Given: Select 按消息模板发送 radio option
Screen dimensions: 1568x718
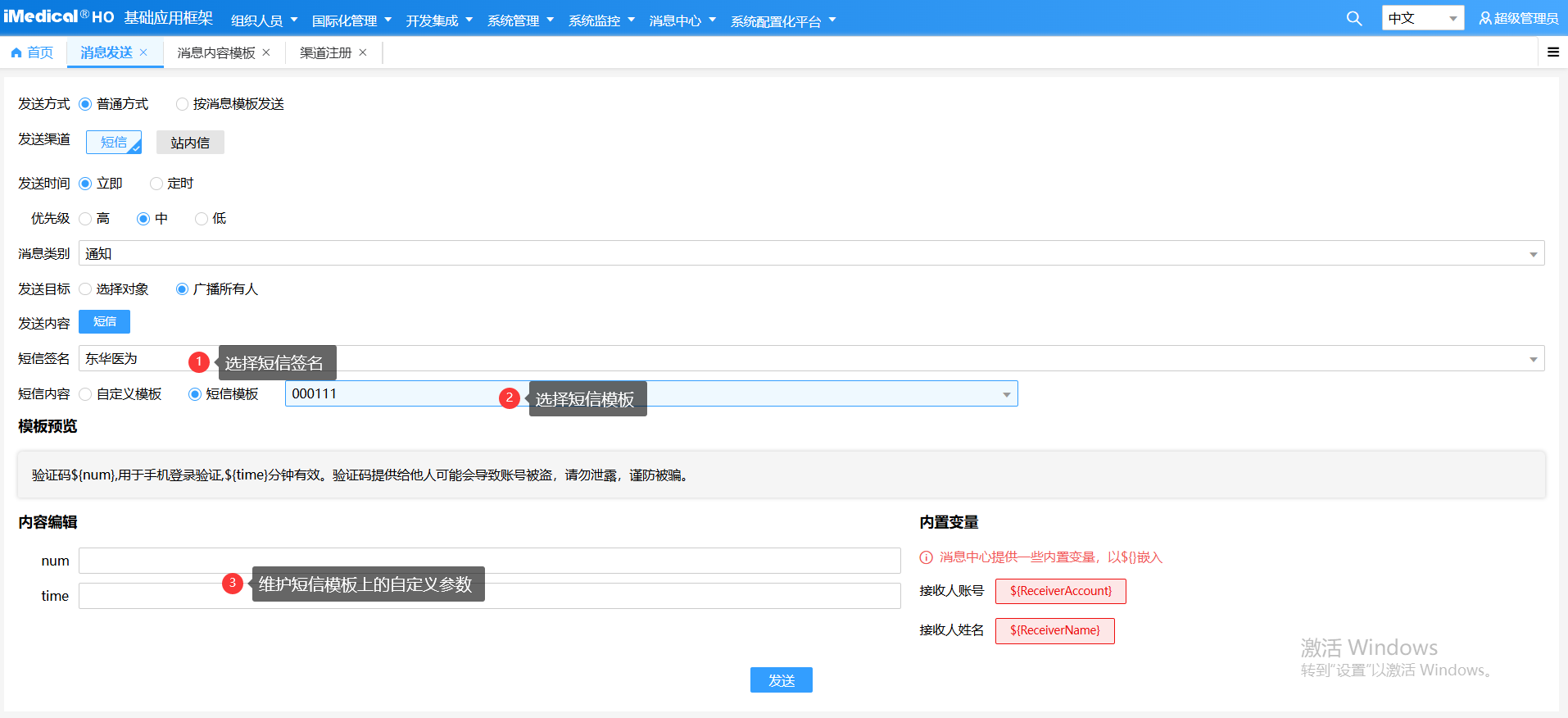Looking at the screenshot, I should (182, 104).
